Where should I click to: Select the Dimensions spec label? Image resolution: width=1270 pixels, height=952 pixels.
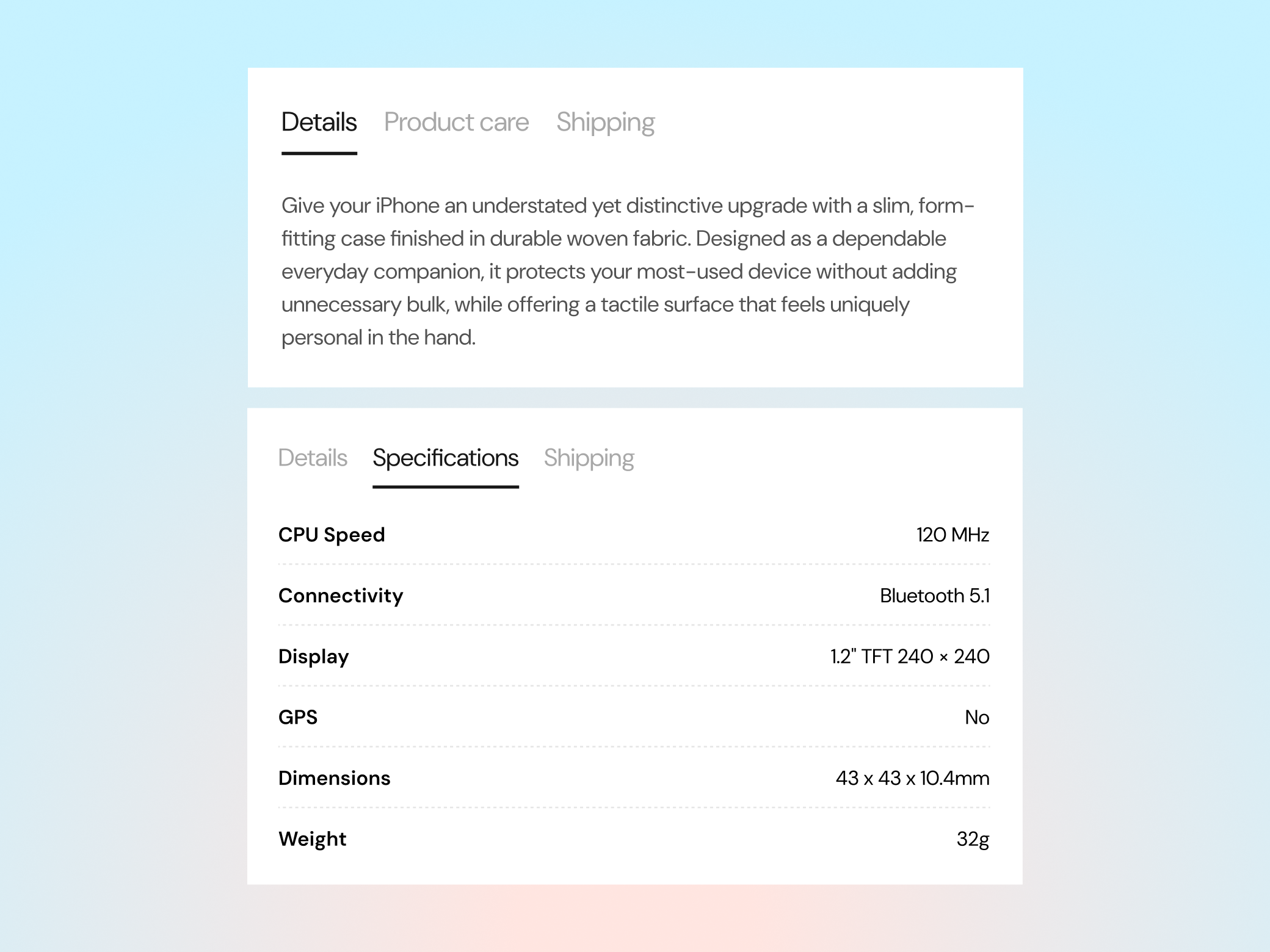(x=334, y=778)
